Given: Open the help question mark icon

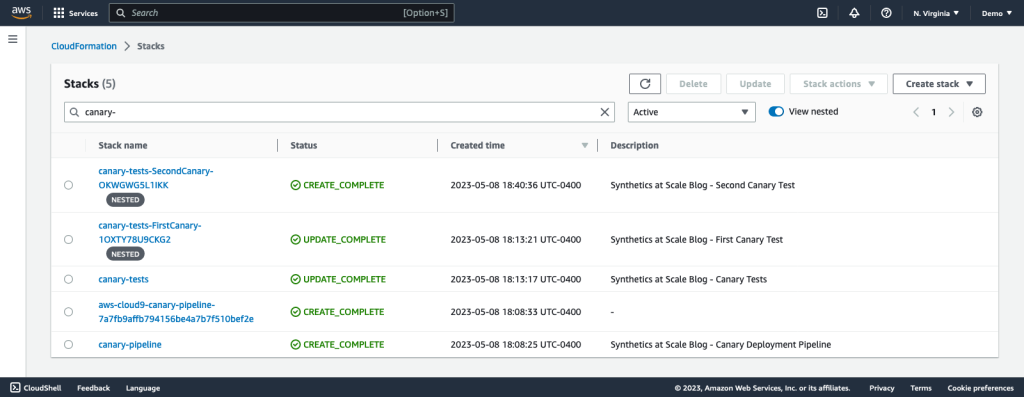Looking at the screenshot, I should (x=886, y=13).
